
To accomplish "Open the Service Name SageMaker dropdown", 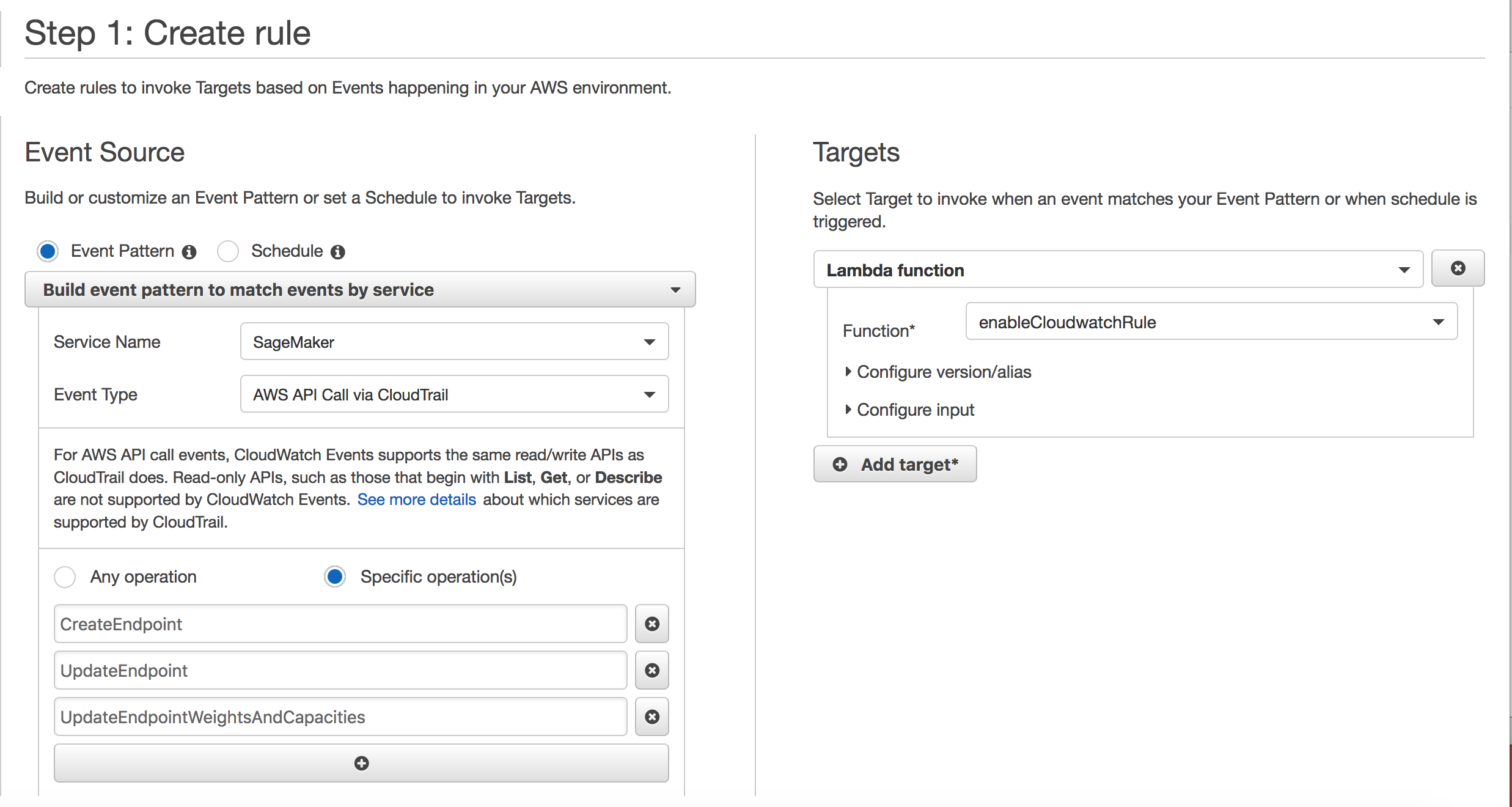I will pyautogui.click(x=454, y=342).
